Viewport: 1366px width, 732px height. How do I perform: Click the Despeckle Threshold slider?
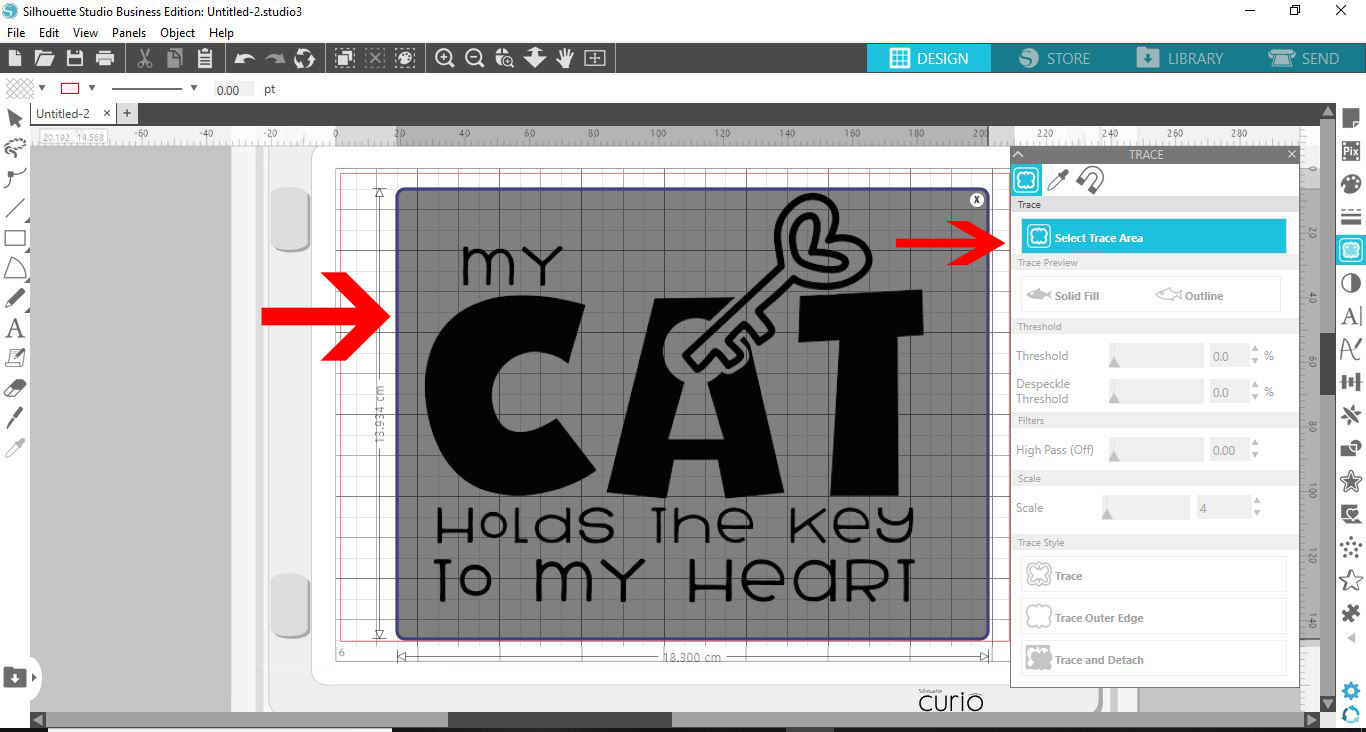[x=1156, y=392]
